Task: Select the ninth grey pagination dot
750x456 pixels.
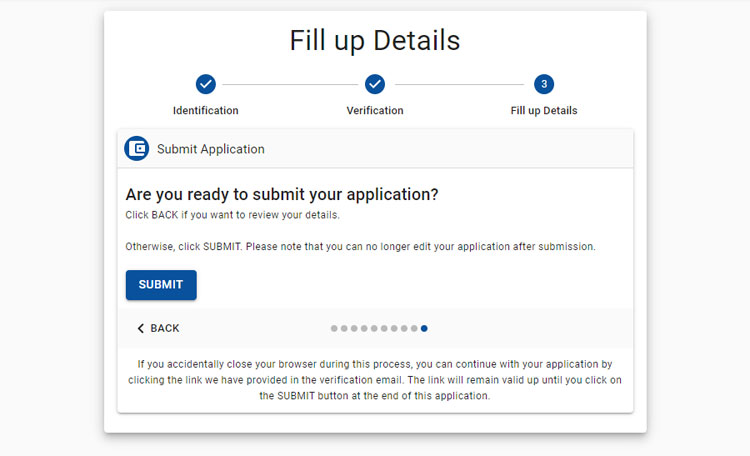Action: (x=414, y=328)
